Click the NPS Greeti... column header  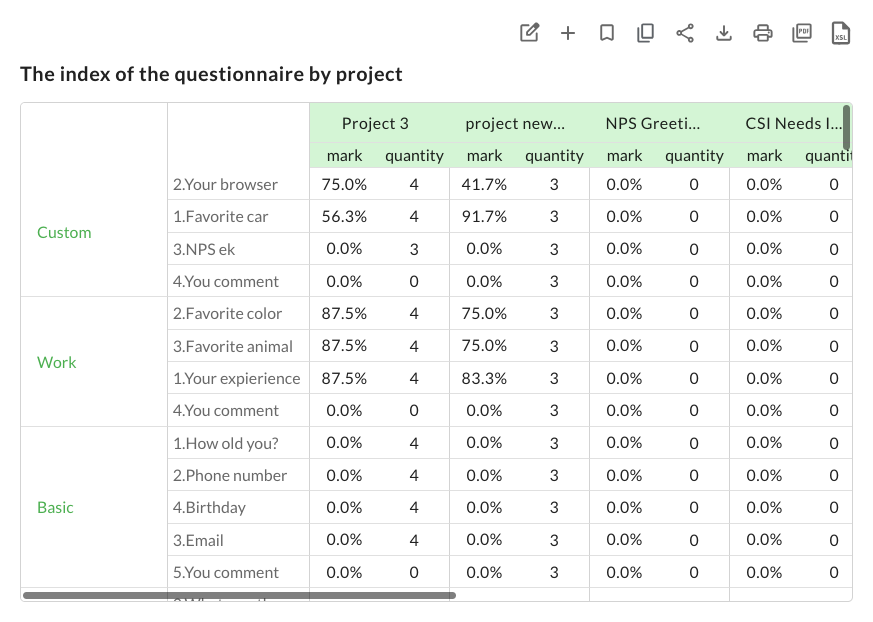(x=653, y=123)
